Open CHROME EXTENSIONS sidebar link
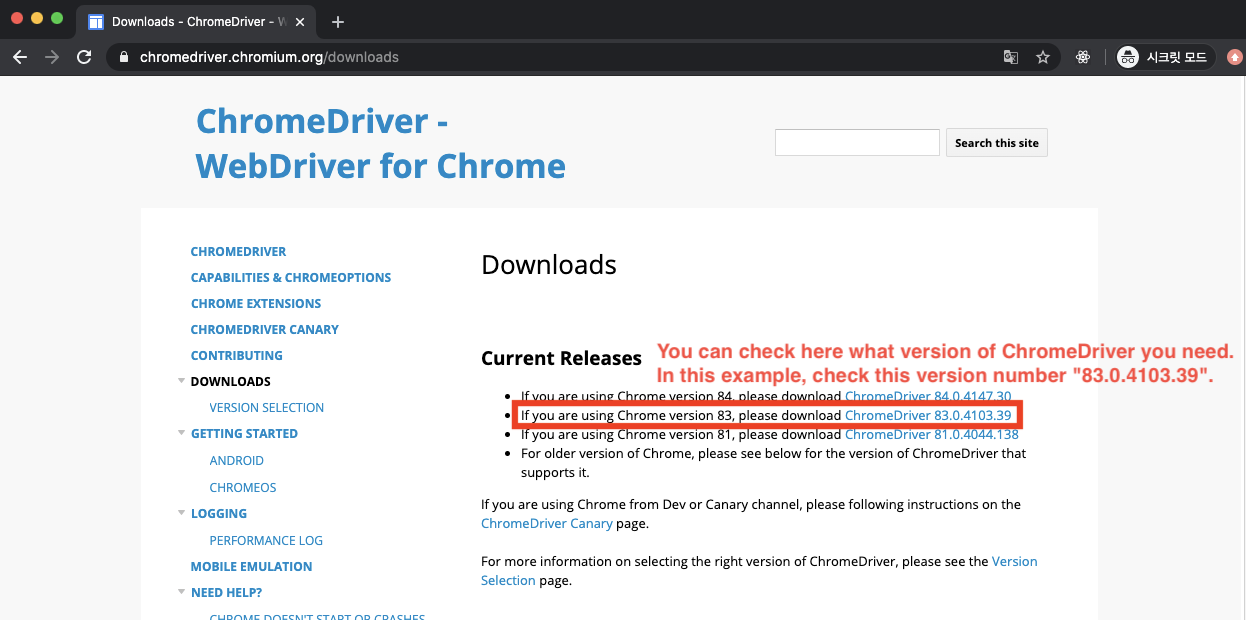The width and height of the screenshot is (1246, 620). coord(256,303)
